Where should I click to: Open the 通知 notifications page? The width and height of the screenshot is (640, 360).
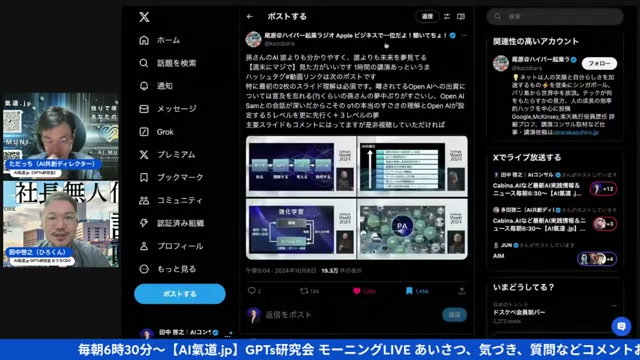[156, 86]
